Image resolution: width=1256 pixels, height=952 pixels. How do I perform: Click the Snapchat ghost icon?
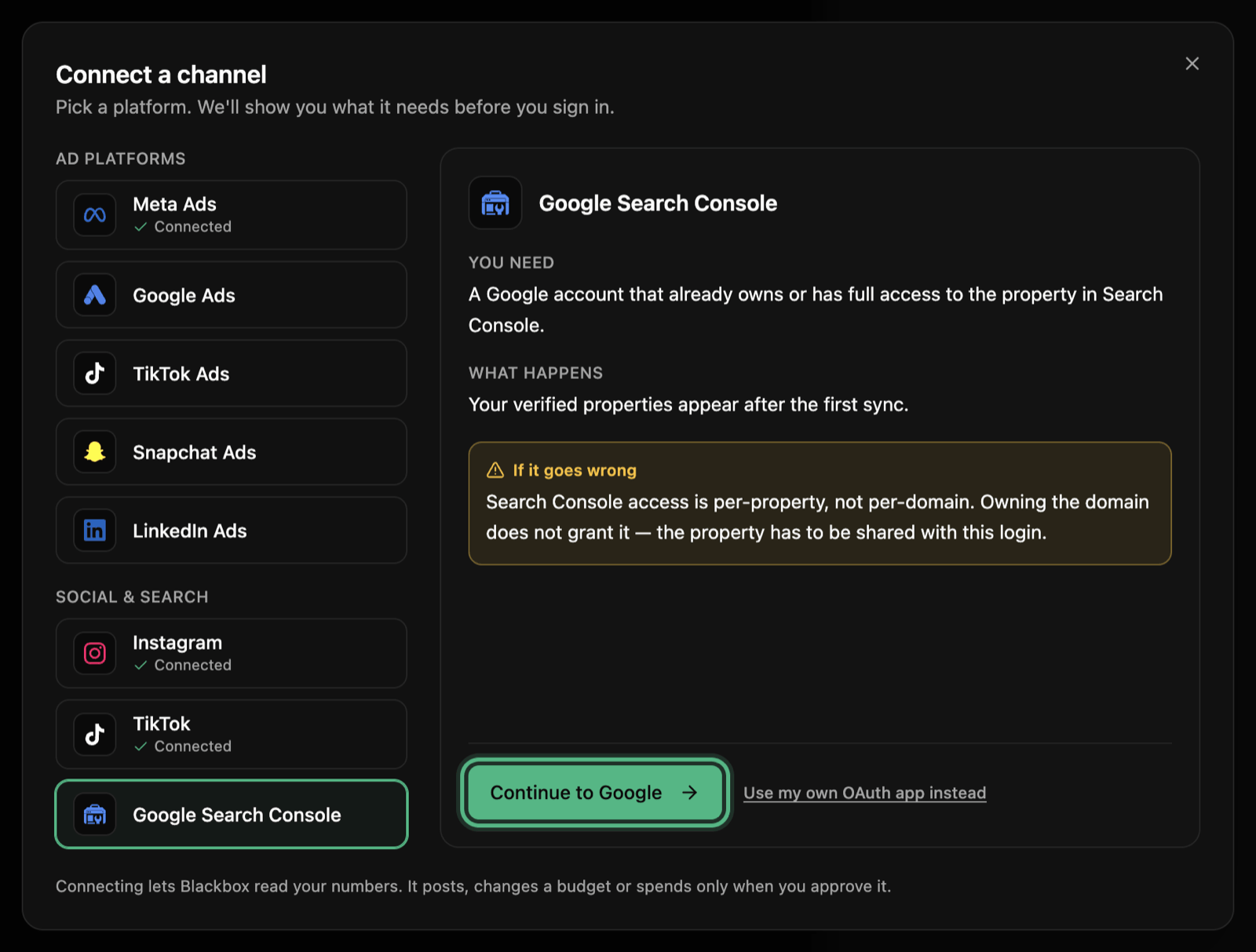click(95, 452)
